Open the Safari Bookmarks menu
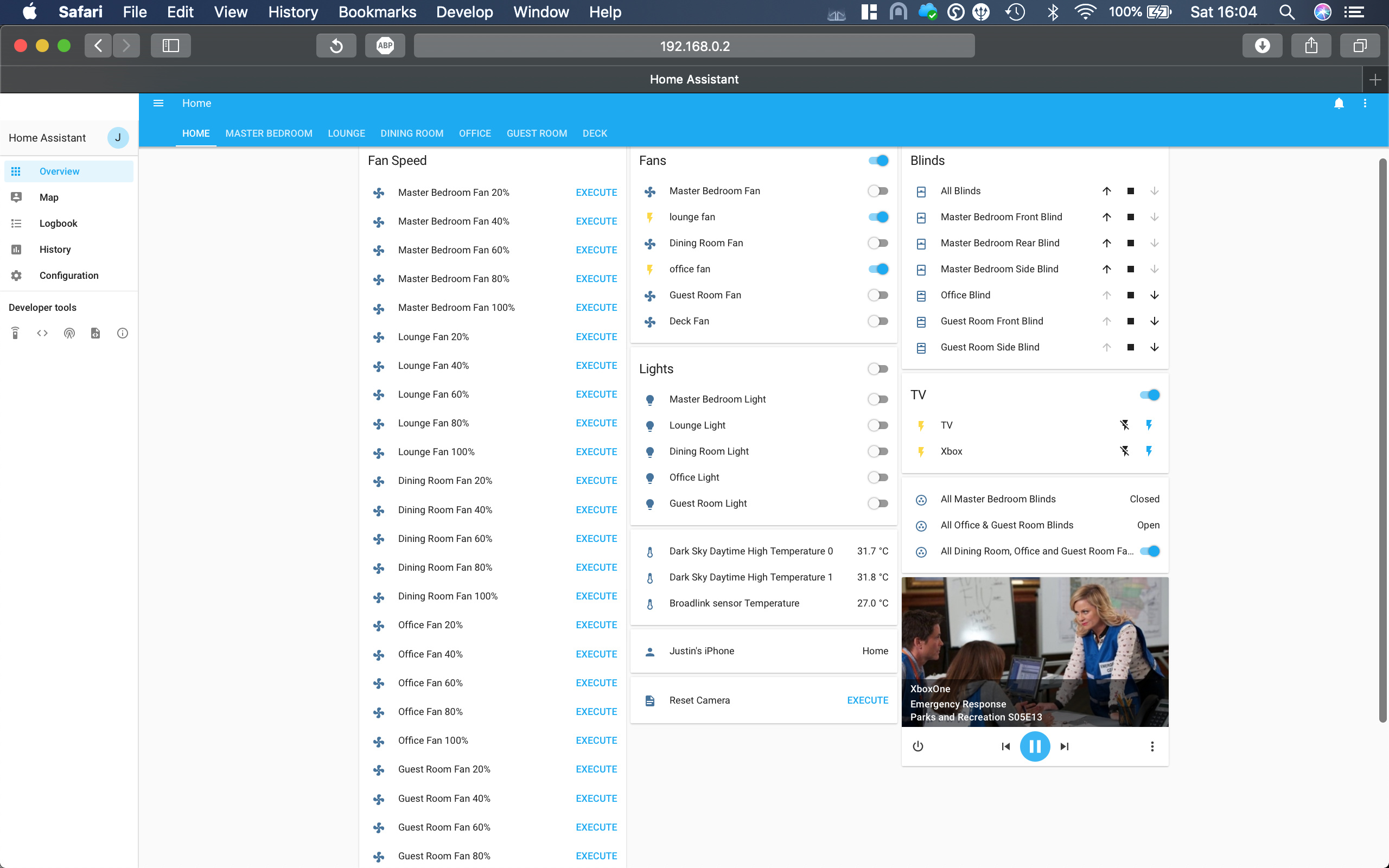Viewport: 1389px width, 868px height. coord(377,11)
